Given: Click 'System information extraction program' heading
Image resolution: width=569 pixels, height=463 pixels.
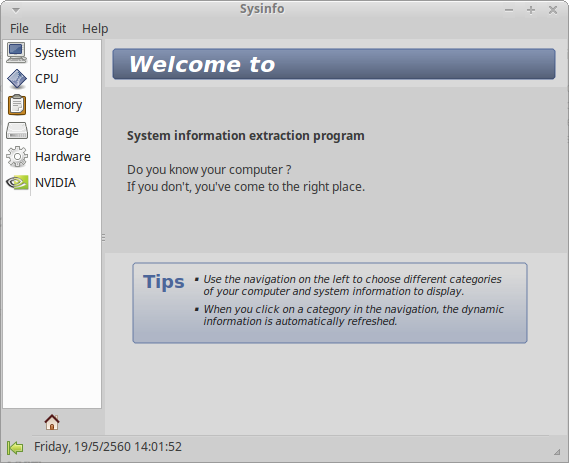Looking at the screenshot, I should [246, 136].
